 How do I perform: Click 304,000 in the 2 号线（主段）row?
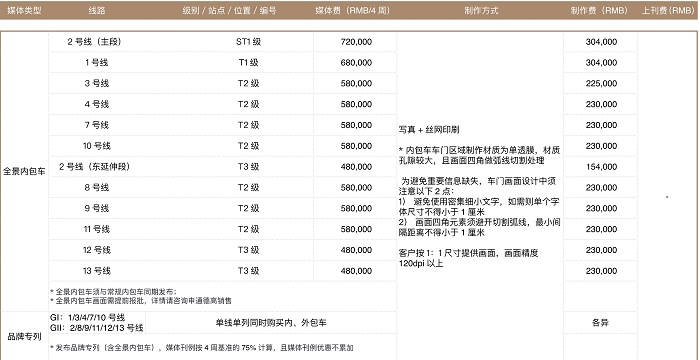(601, 42)
